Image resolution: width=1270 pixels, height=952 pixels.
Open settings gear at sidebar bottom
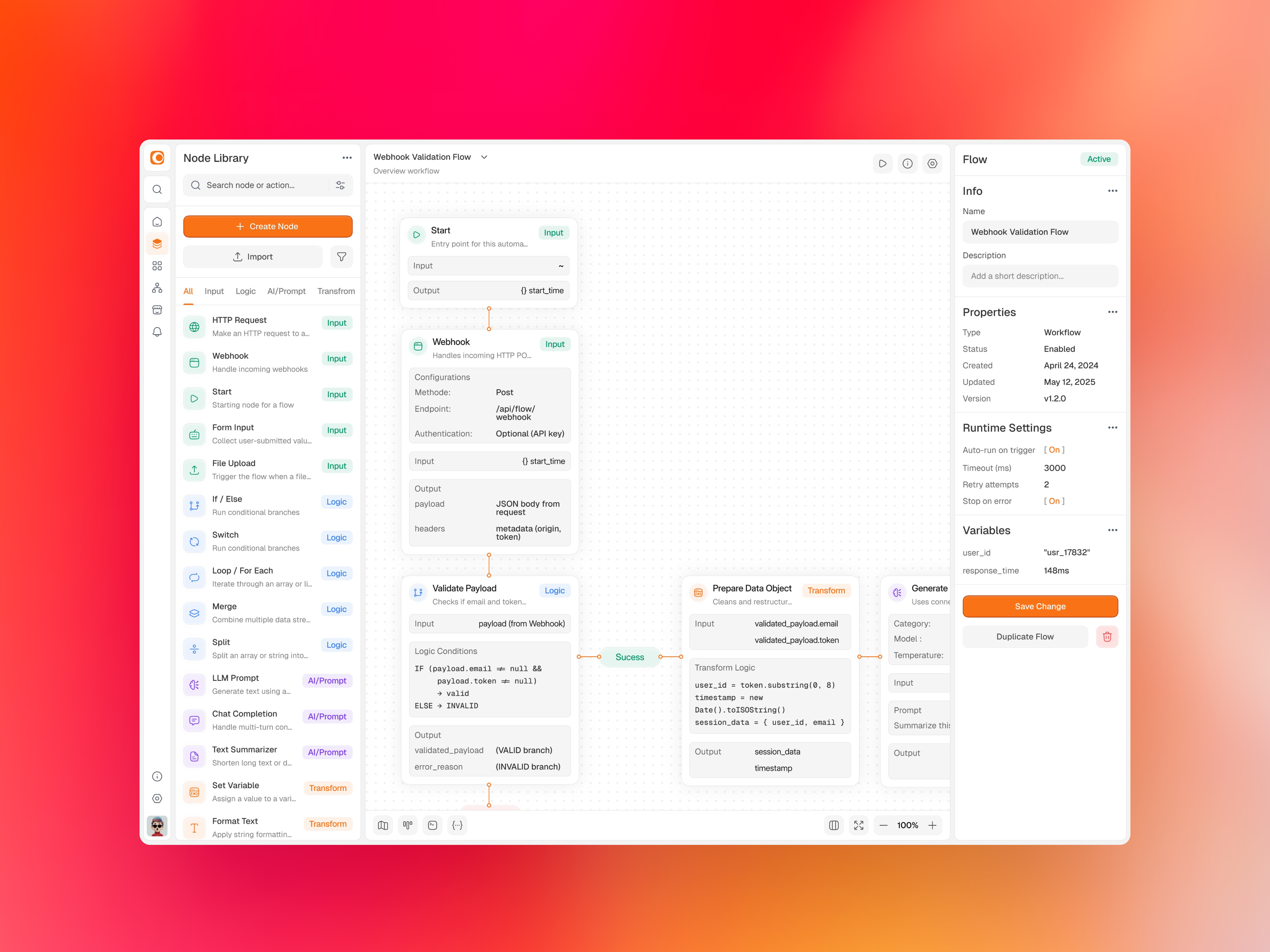[157, 798]
